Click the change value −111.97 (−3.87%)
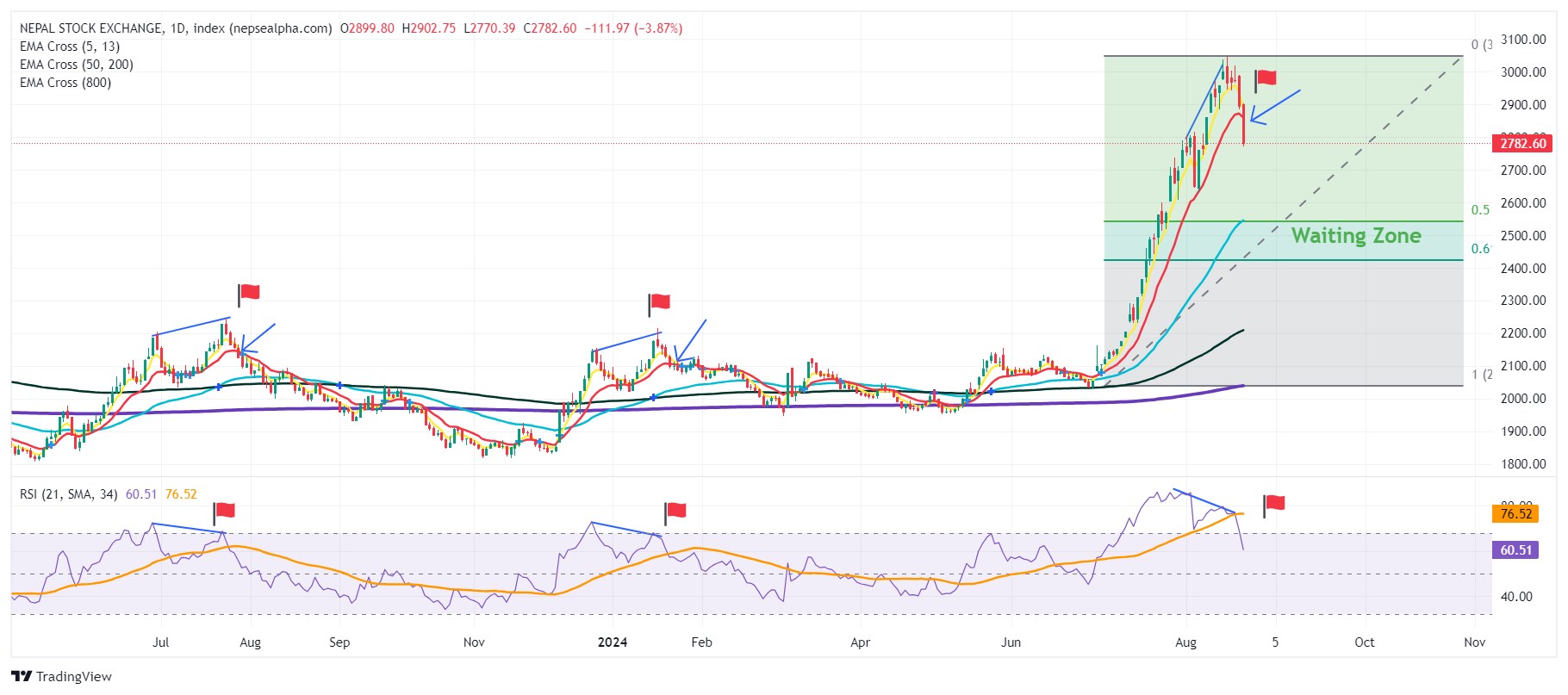Viewport: 1568px width, 695px height. tap(633, 28)
